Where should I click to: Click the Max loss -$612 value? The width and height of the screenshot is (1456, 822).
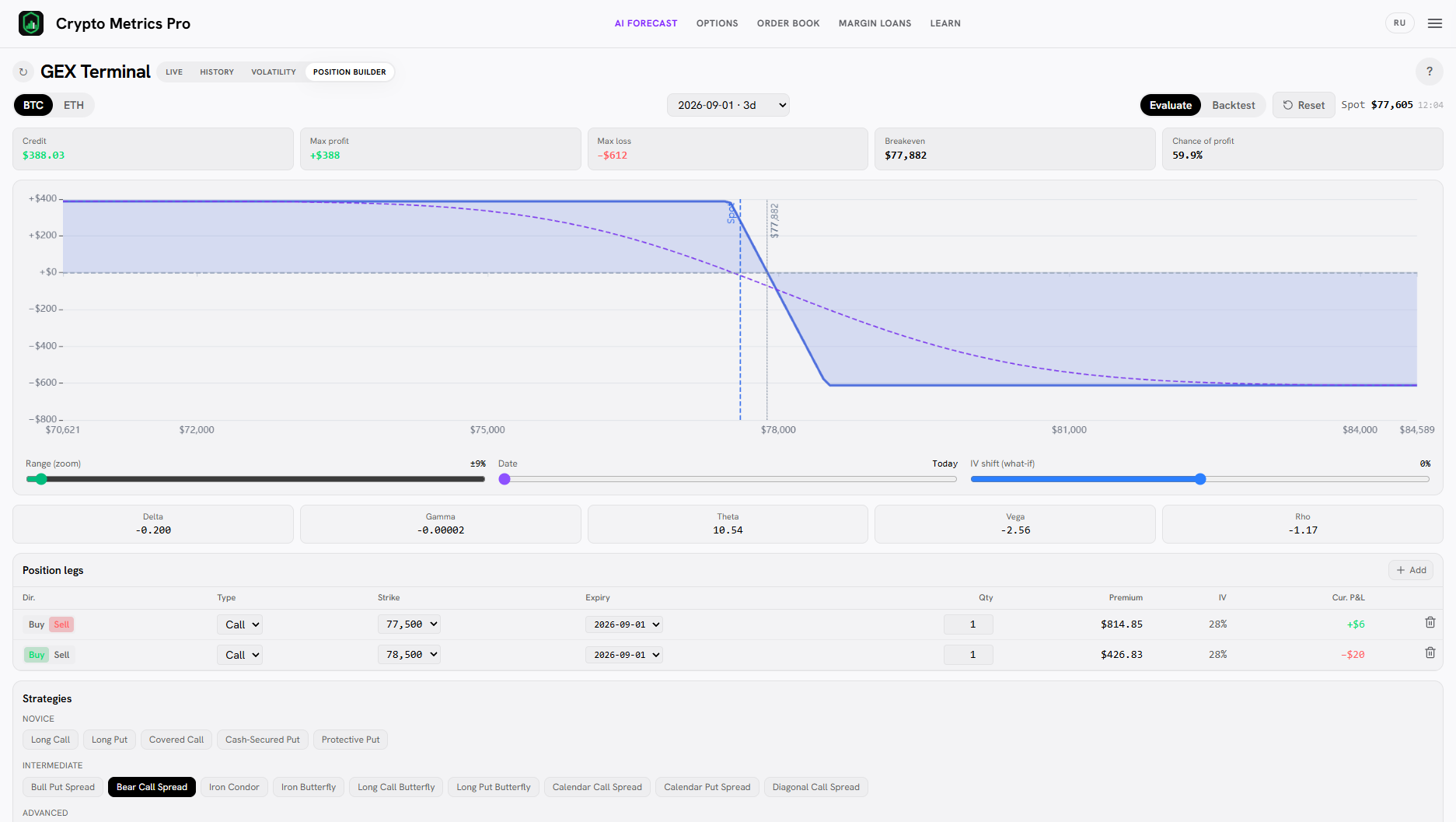point(613,156)
